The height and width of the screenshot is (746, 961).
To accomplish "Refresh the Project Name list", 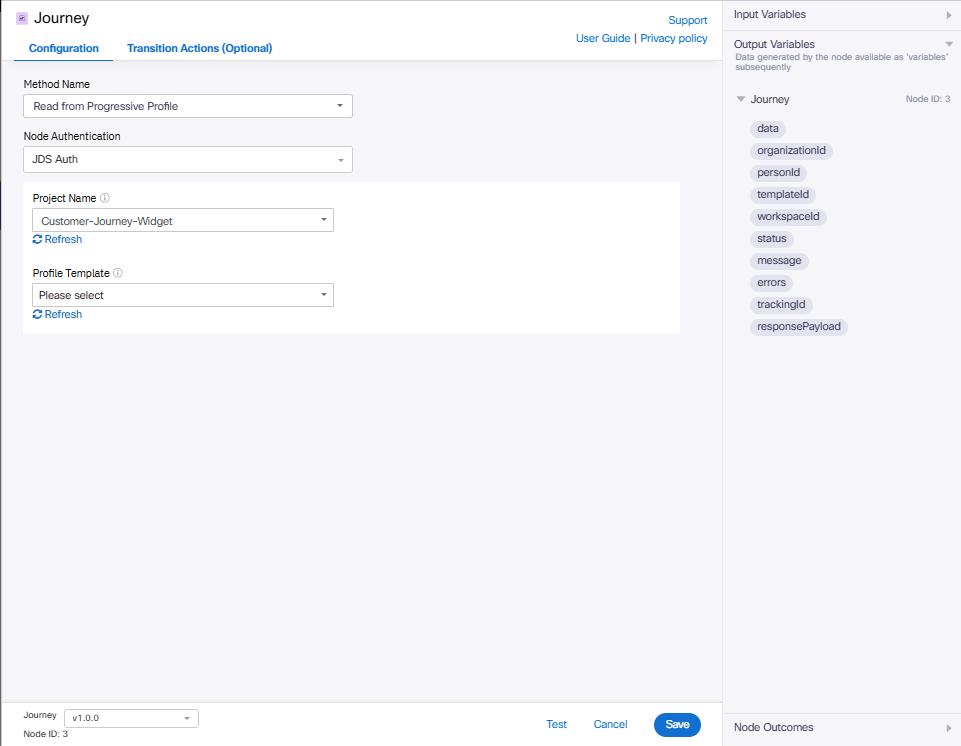I will point(57,239).
